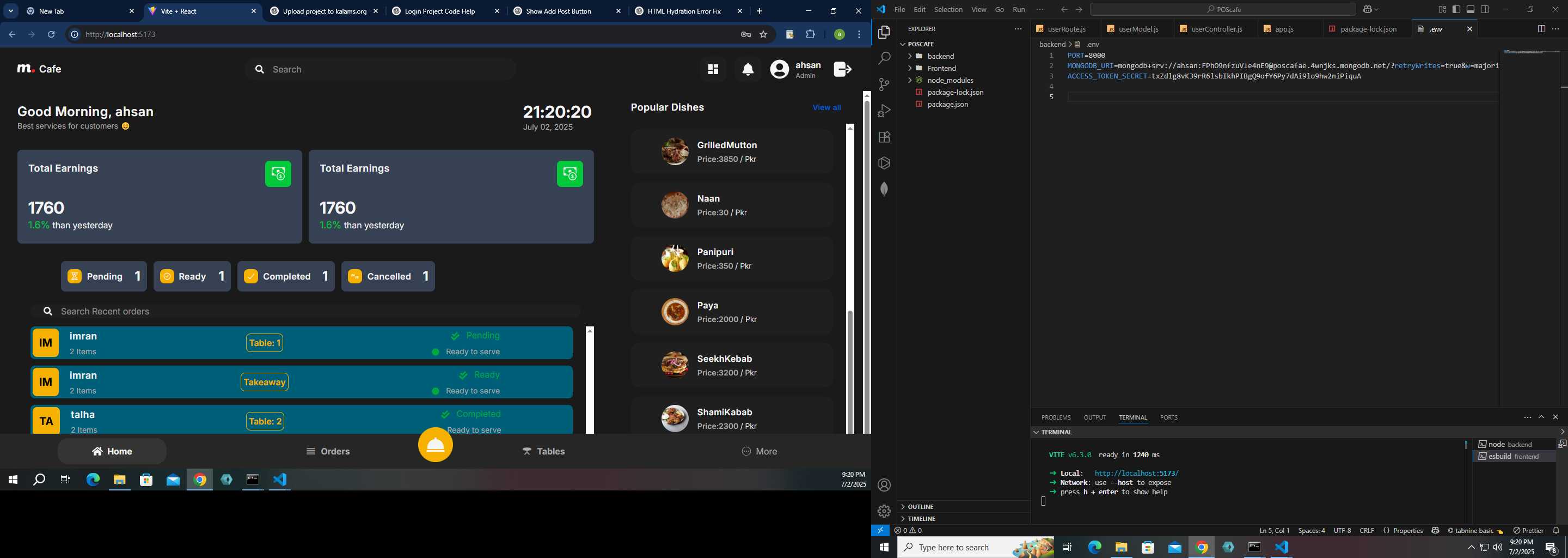Open Tables in bottom navigation
This screenshot has height=558, width=1568.
click(543, 451)
